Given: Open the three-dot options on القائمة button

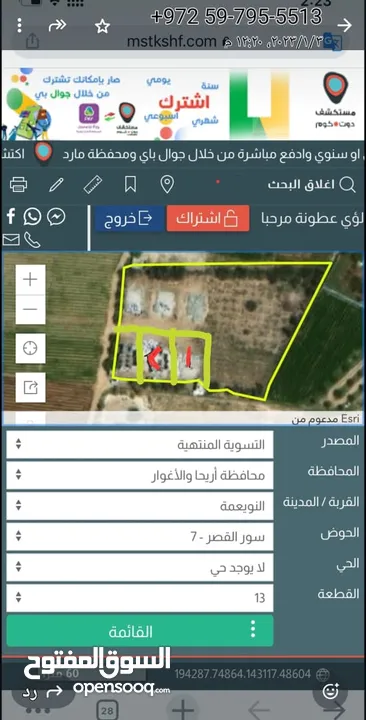Looking at the screenshot, I should (x=253, y=629).
